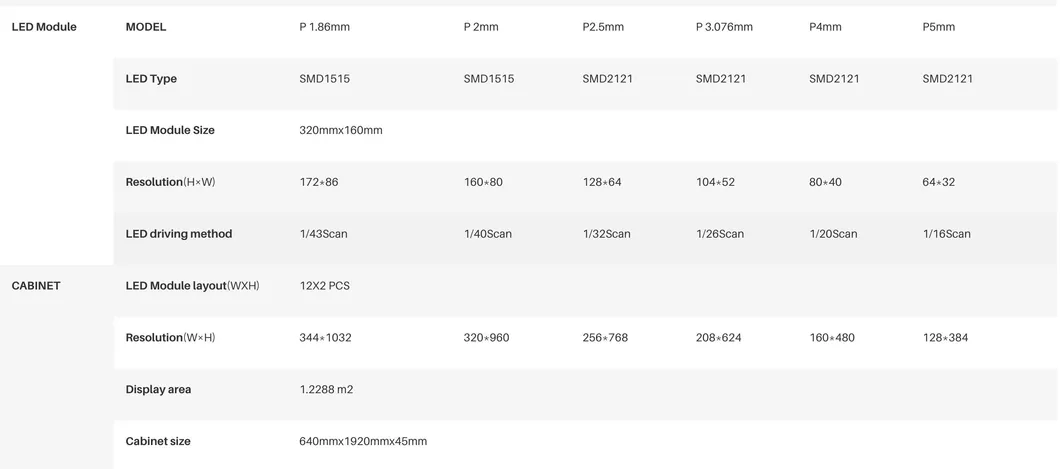The width and height of the screenshot is (1060, 469).
Task: Click the CABINET section heading
Action: [x=36, y=286]
